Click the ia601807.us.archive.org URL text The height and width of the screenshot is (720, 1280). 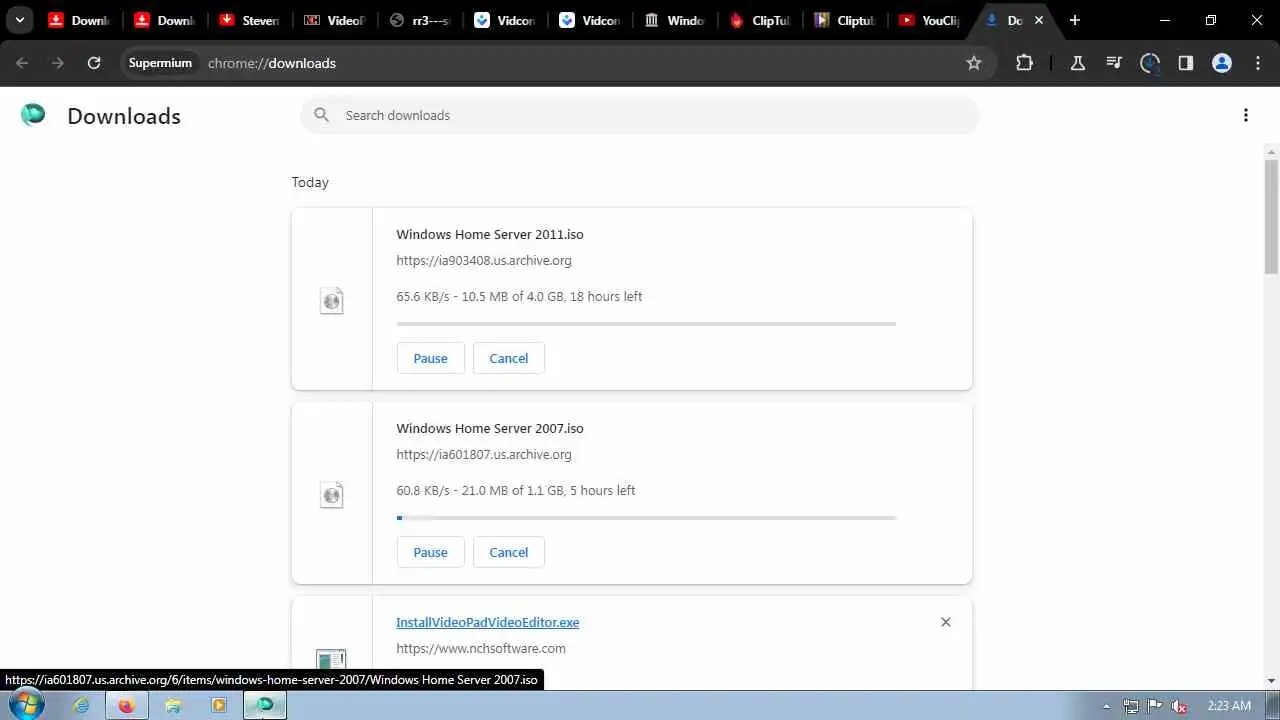tap(484, 454)
